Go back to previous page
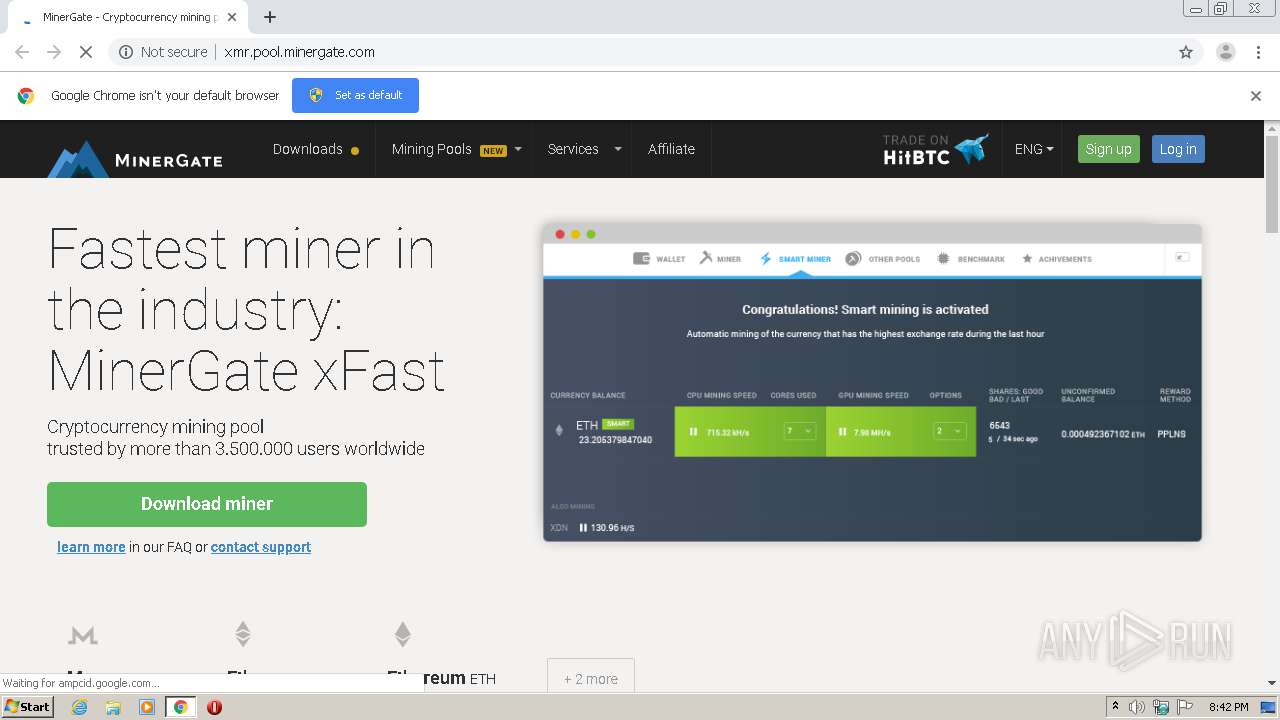 tap(22, 52)
